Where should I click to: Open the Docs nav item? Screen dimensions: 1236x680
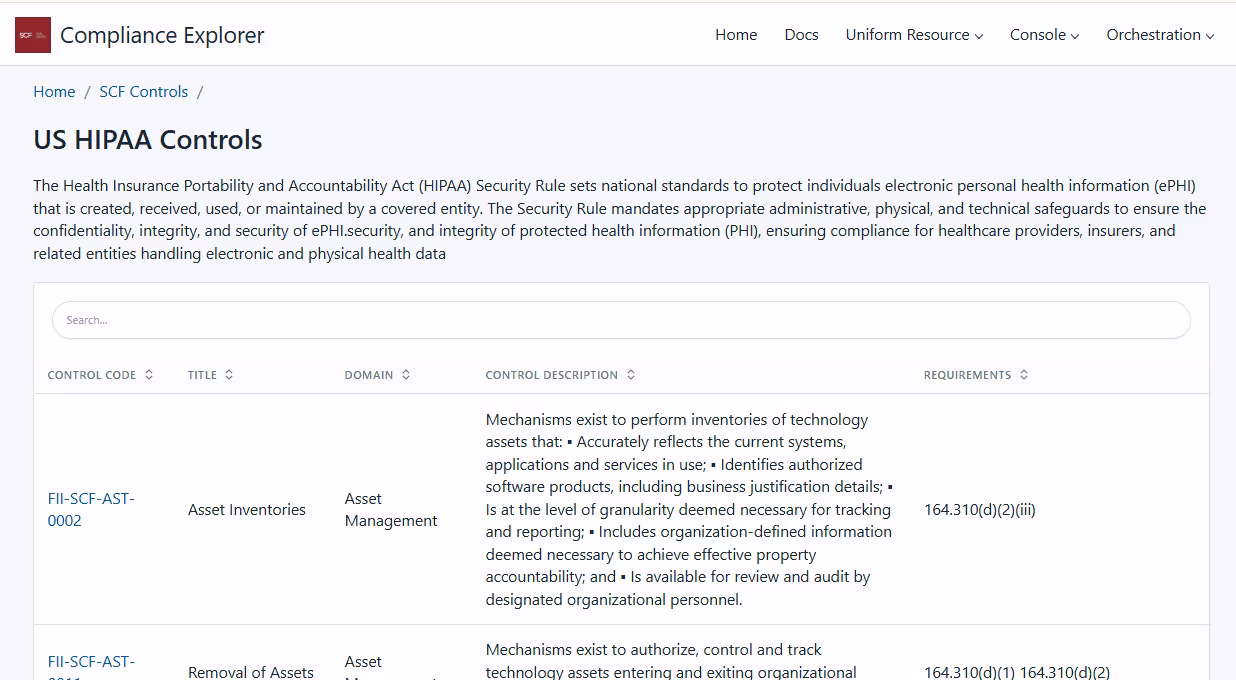click(801, 35)
